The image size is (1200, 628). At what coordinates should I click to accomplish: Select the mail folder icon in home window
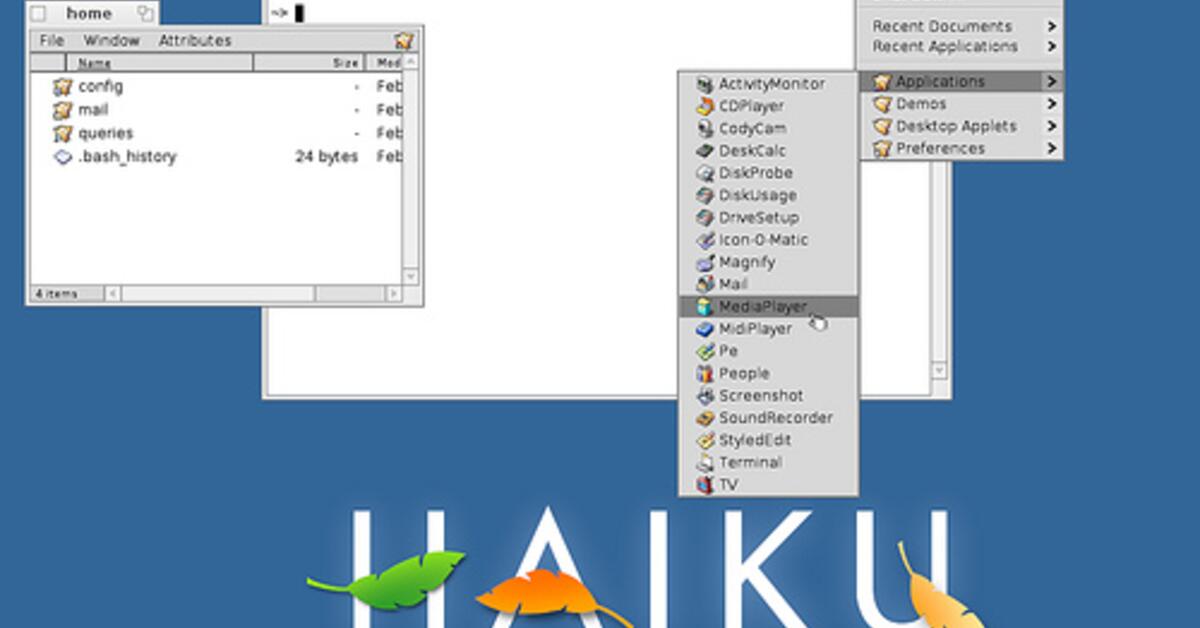63,110
